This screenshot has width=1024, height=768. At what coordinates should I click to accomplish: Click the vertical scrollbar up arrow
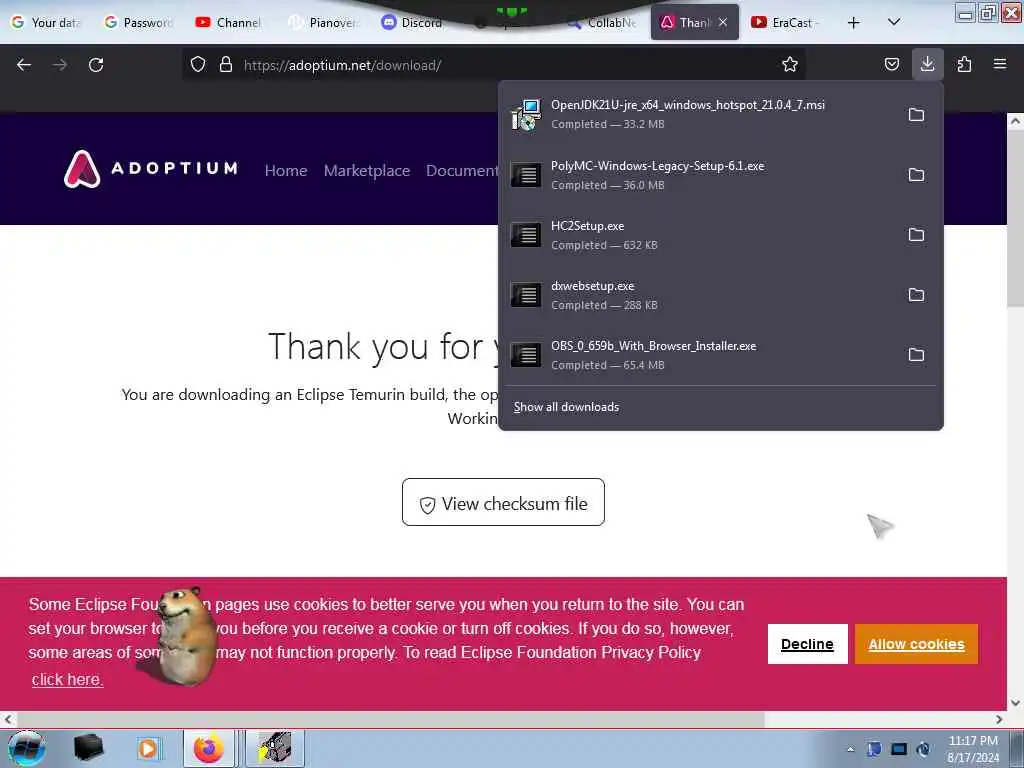1015,121
